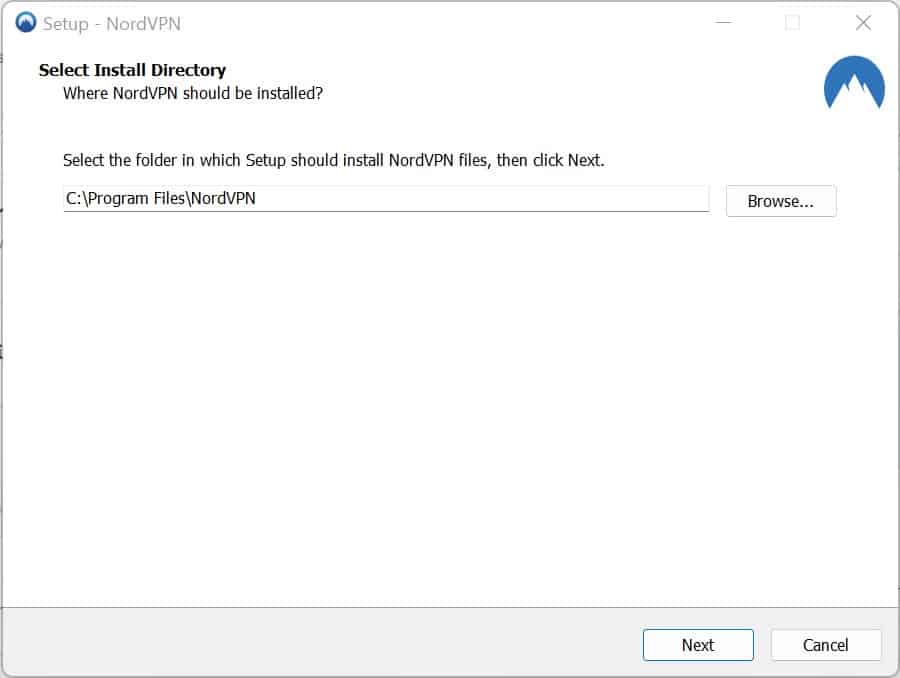Click the large blue NordVPN mountain logo
Screen dimensions: 900x678
[854, 84]
